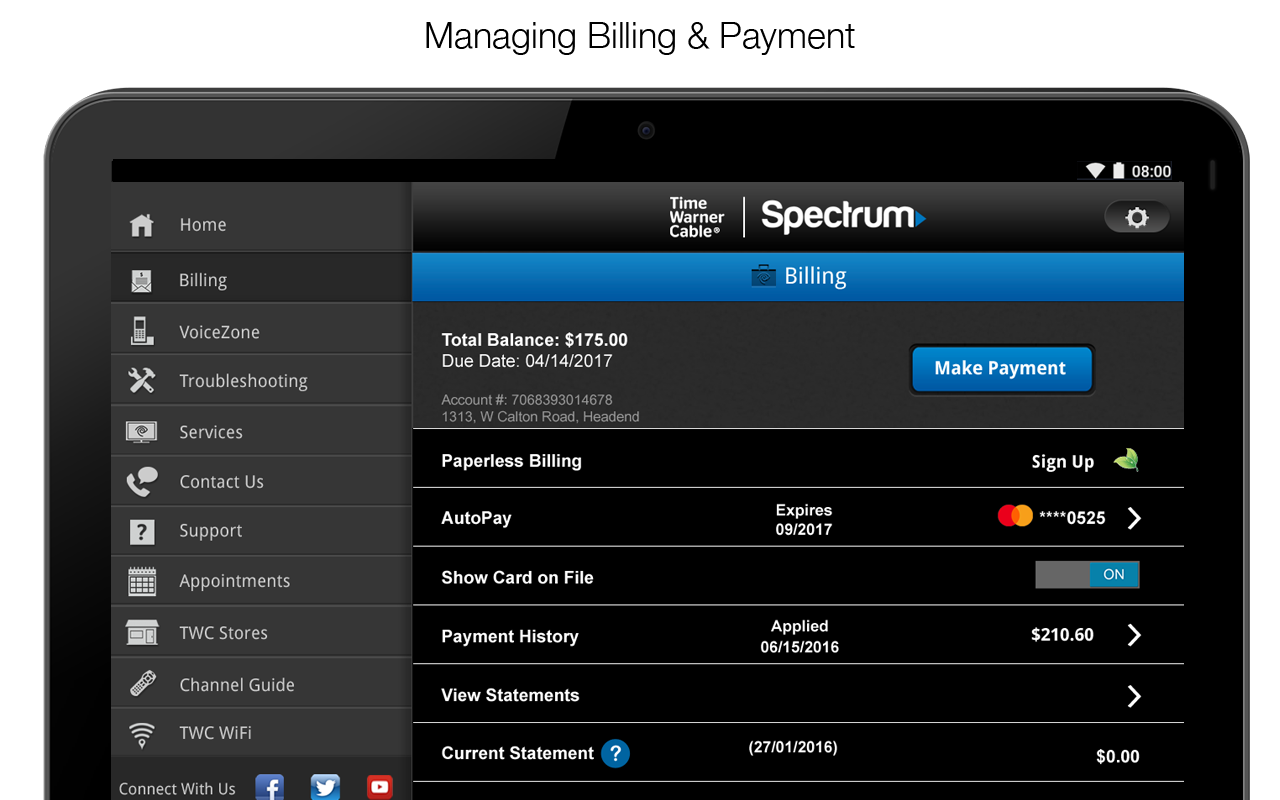Click the 'Account #: 7068393014678' text
Screen dimensions: 1280x800
[x=527, y=400]
